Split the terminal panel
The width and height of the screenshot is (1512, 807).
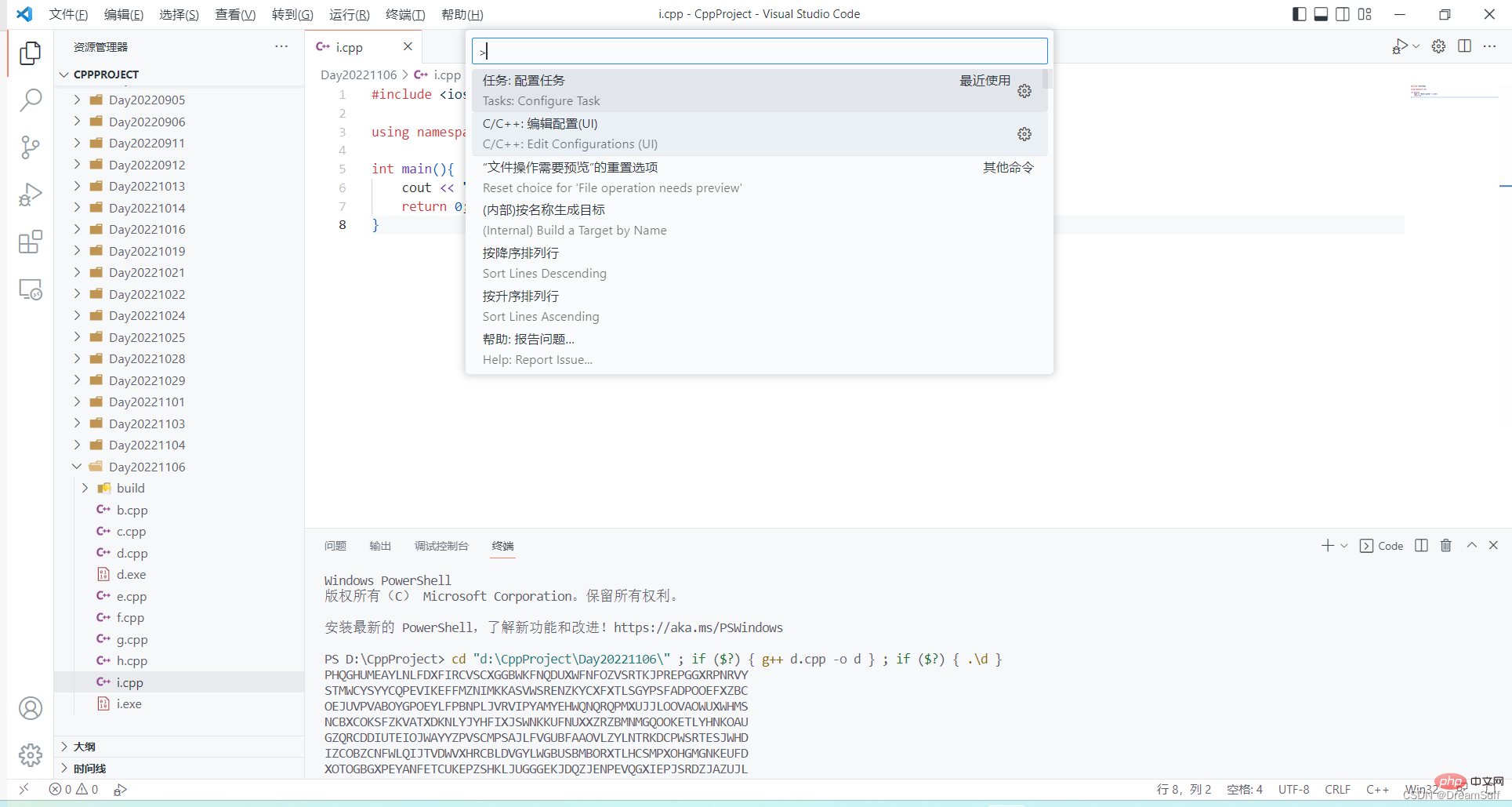point(1422,545)
